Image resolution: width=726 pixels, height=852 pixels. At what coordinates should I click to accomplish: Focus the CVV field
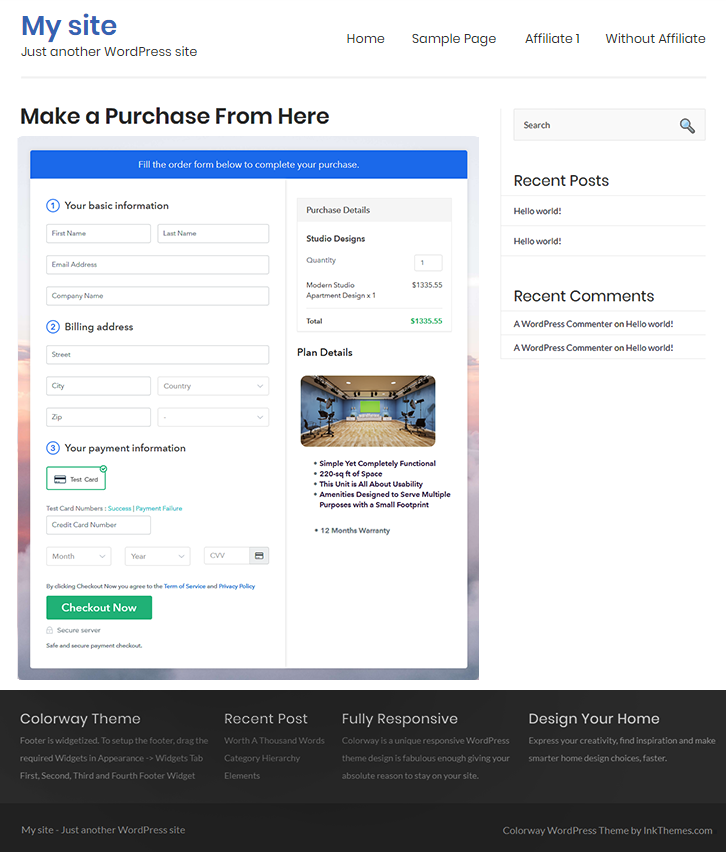coord(227,555)
